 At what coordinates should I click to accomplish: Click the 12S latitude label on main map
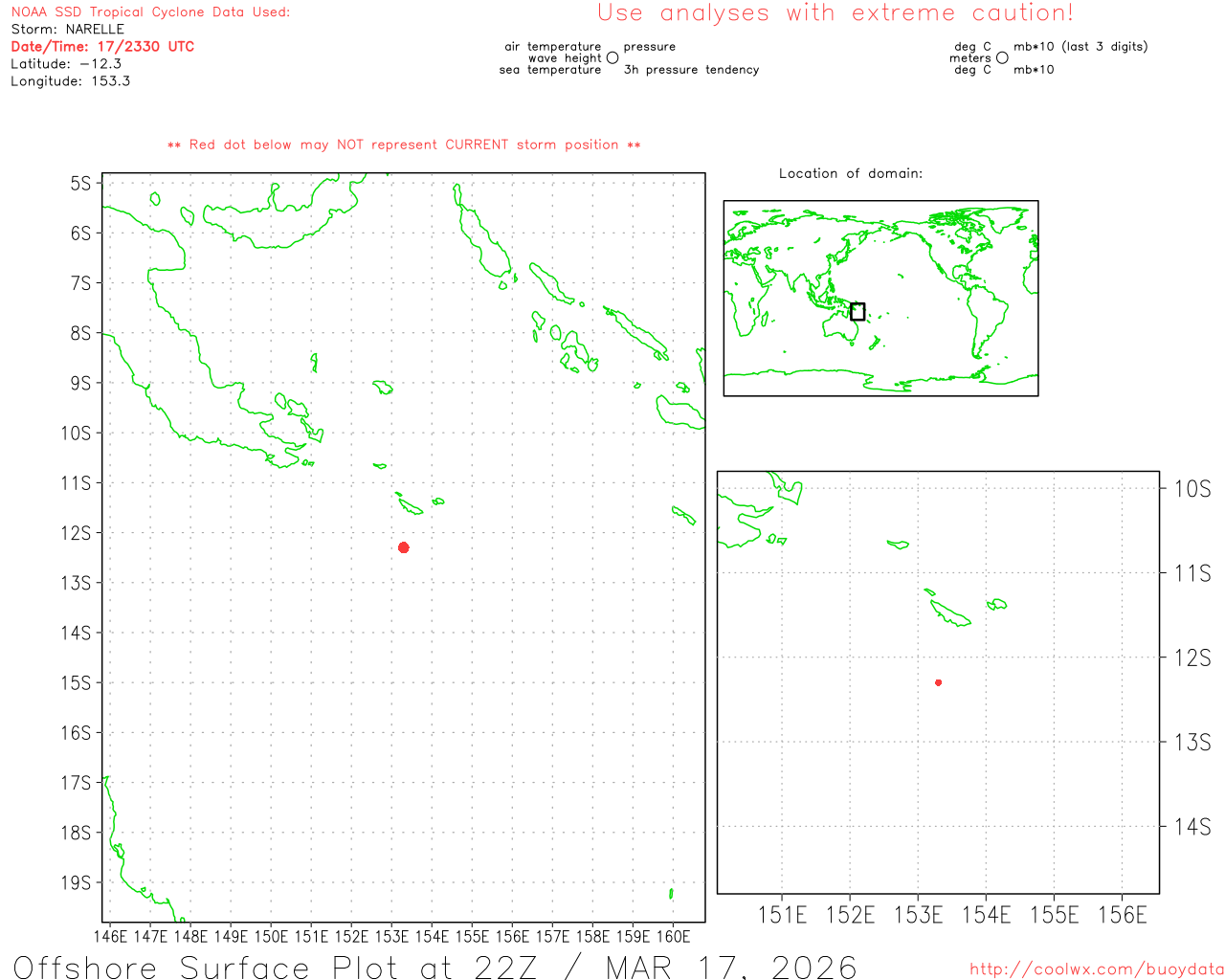(x=76, y=533)
